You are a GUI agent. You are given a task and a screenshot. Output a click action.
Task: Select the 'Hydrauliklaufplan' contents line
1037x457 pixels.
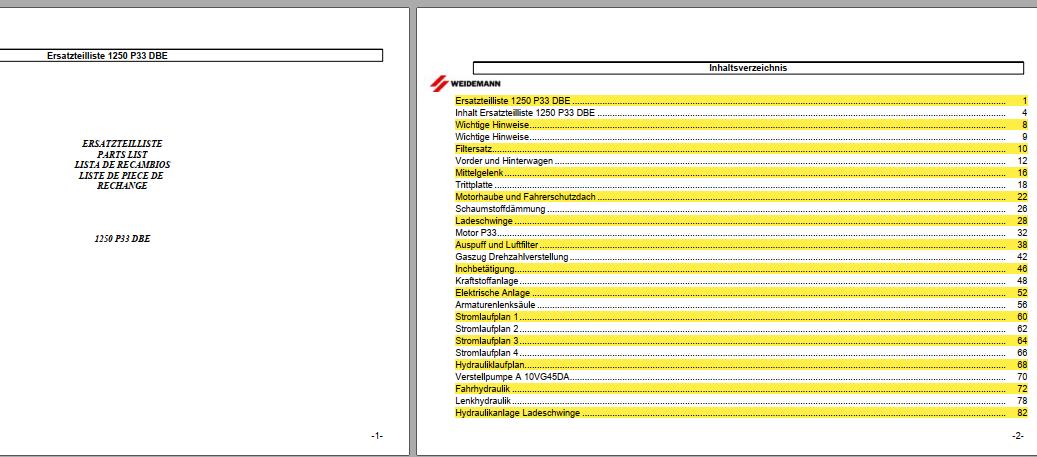(x=741, y=365)
